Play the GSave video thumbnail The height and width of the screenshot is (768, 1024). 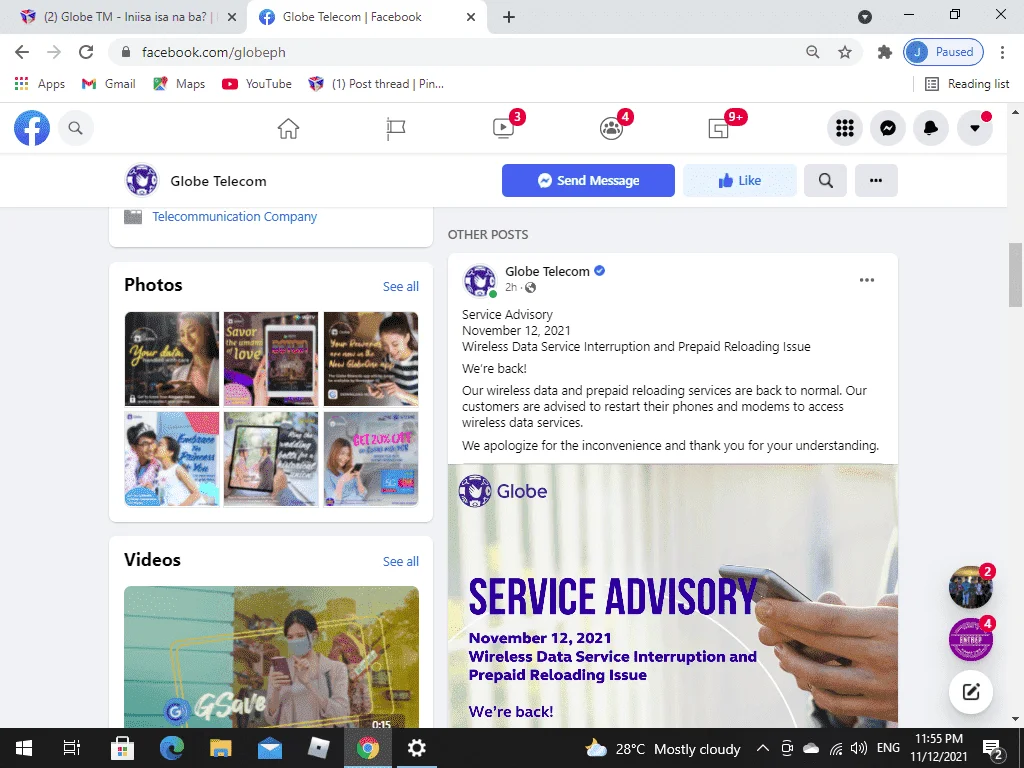271,657
